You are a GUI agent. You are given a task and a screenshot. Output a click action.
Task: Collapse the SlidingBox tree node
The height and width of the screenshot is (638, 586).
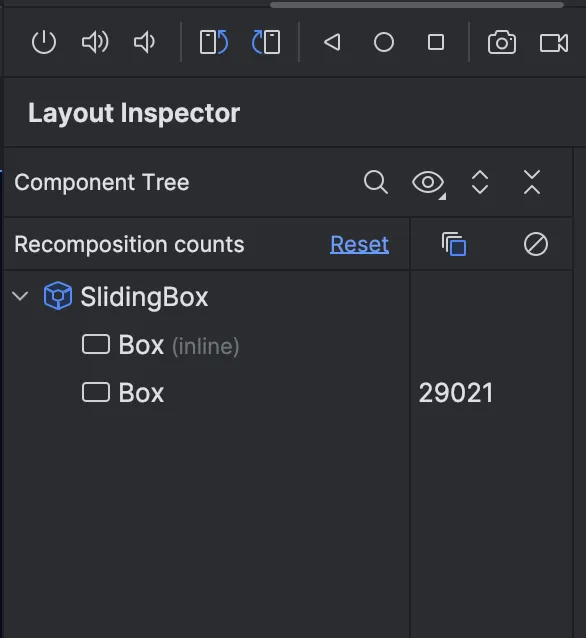click(x=20, y=296)
